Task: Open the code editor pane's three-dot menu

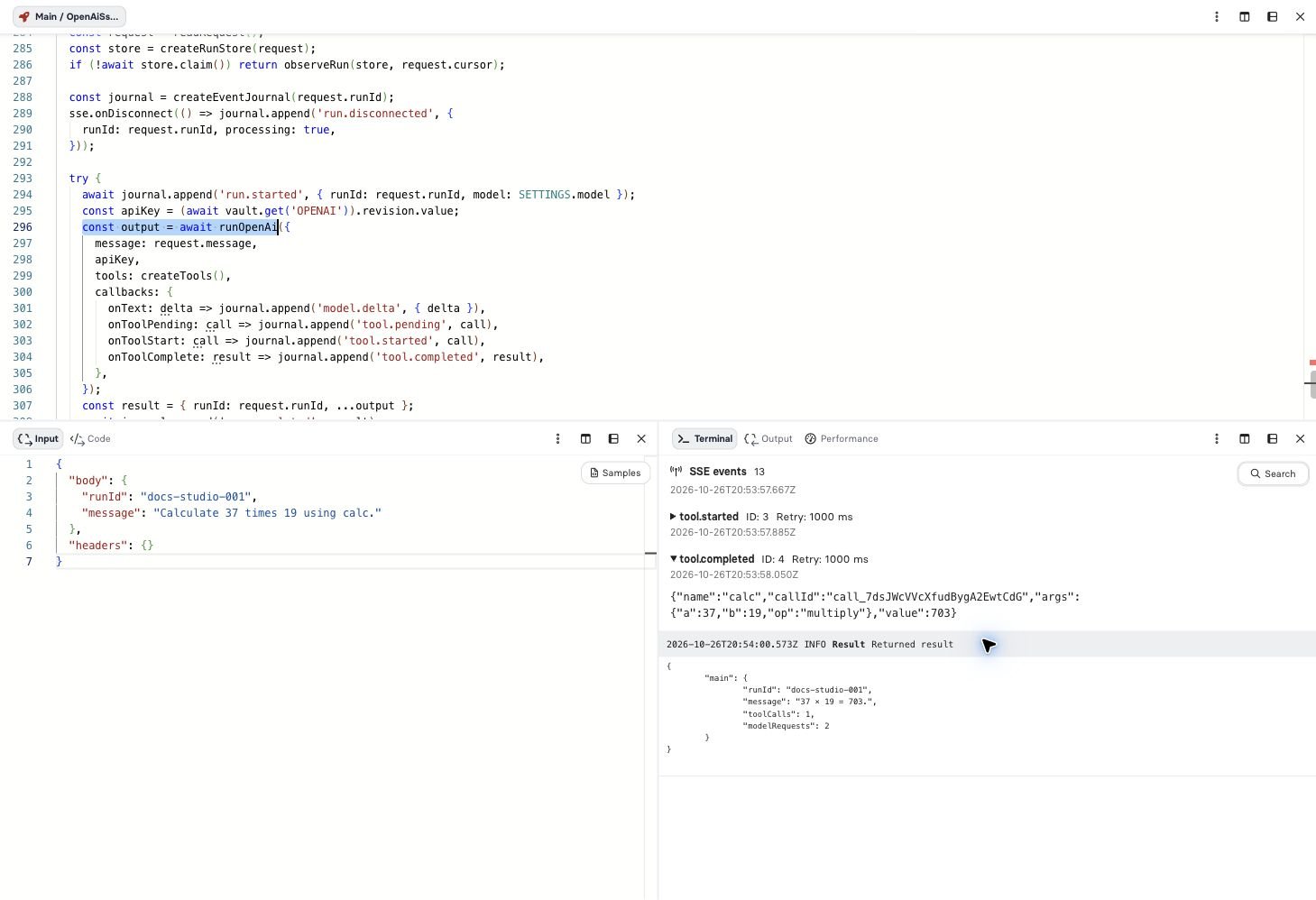Action: click(1217, 16)
